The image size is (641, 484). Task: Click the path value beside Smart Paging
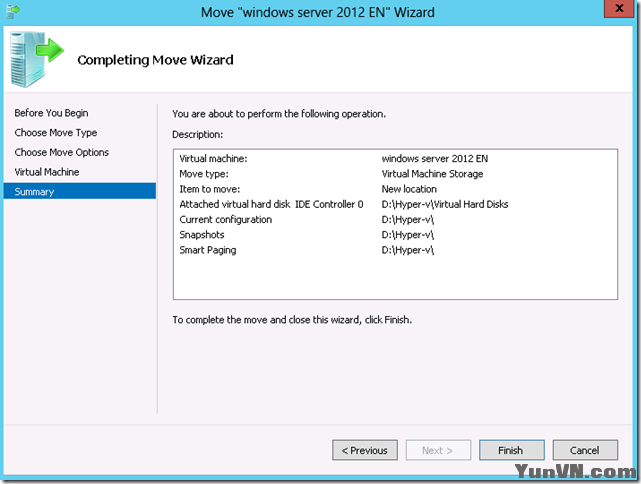(408, 250)
